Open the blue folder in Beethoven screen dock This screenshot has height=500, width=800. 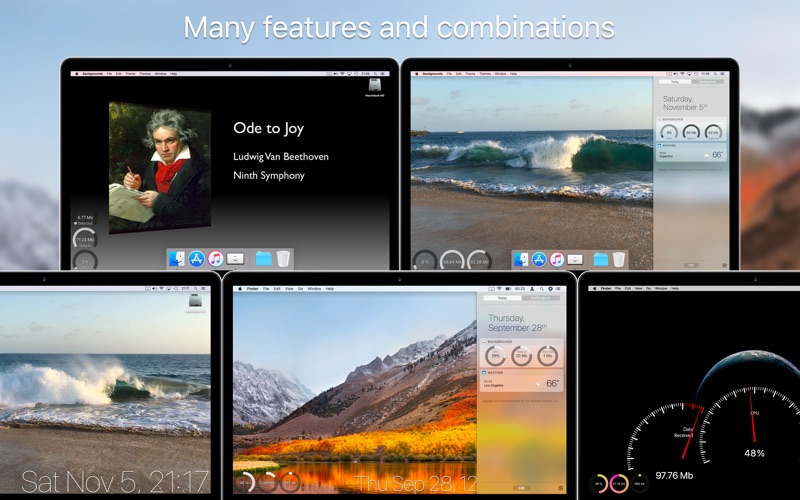[264, 259]
